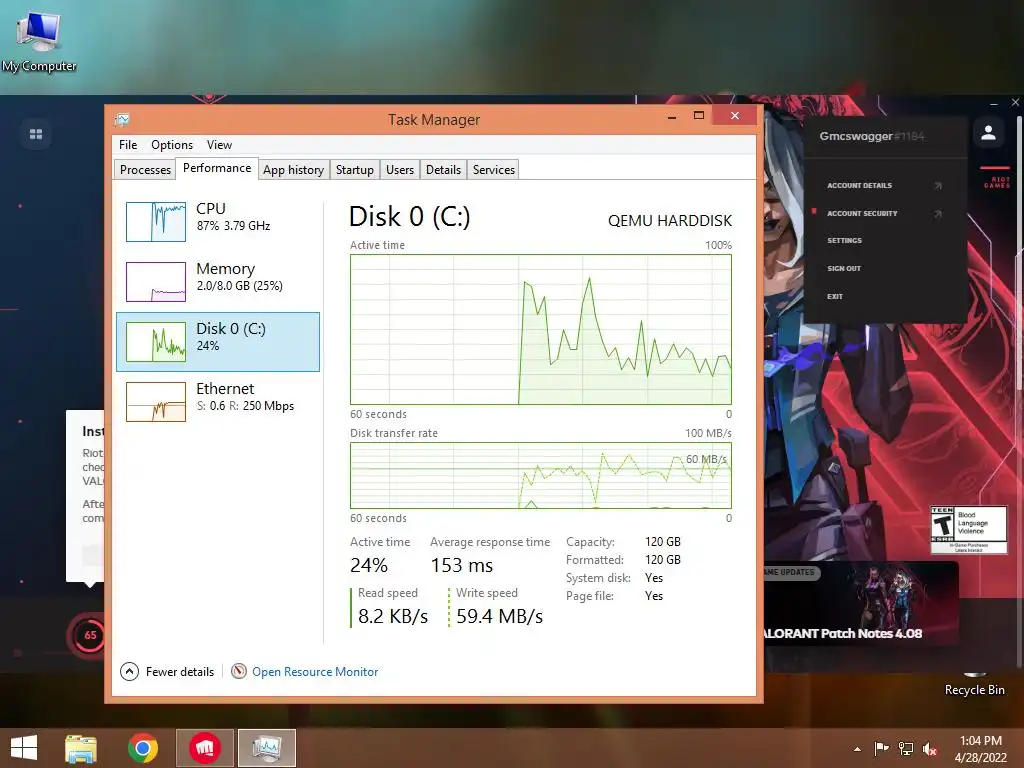Viewport: 1024px width, 768px height.
Task: Click the Account Details external link arrow
Action: click(x=938, y=185)
